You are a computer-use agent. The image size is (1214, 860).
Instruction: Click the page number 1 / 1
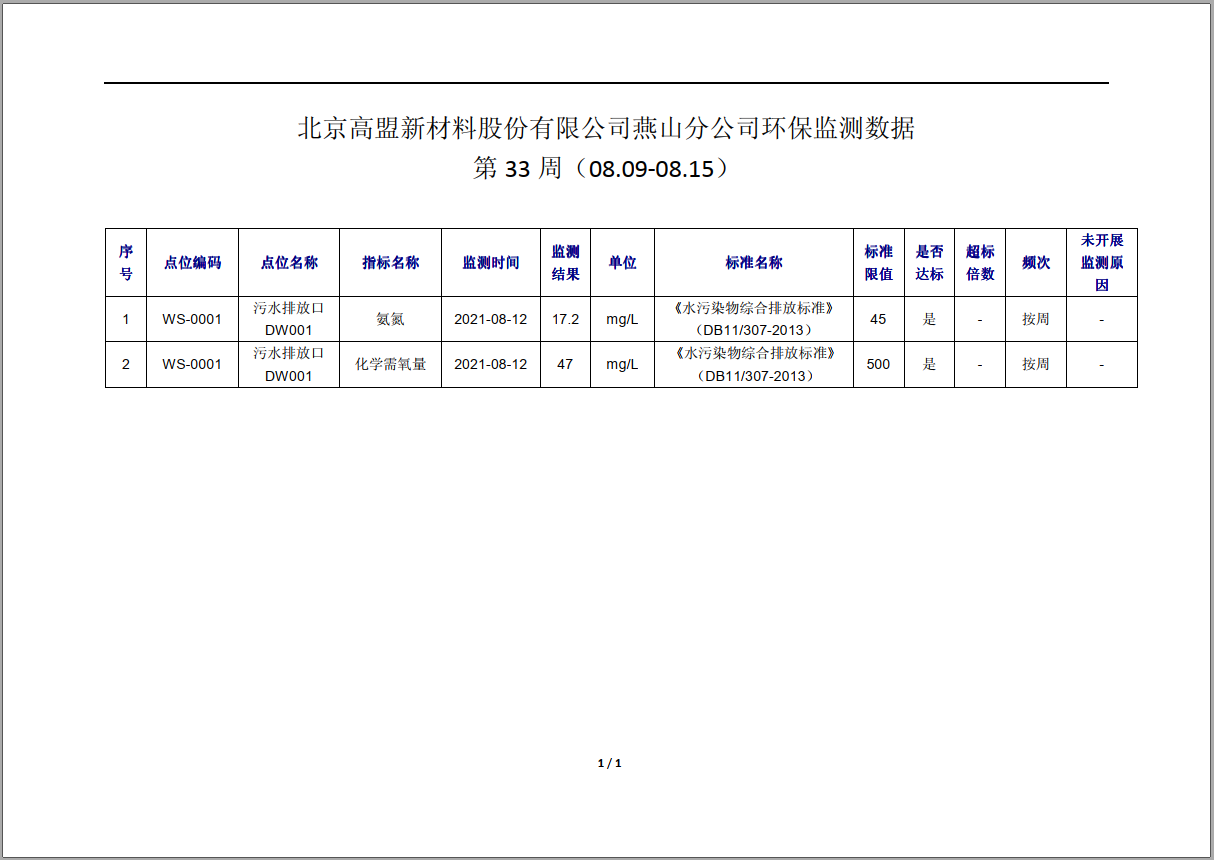click(x=610, y=763)
